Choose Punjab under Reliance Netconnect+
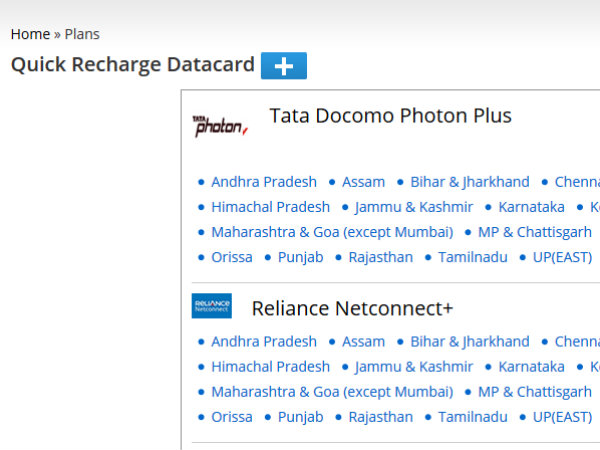This screenshot has width=600, height=450. (x=300, y=417)
